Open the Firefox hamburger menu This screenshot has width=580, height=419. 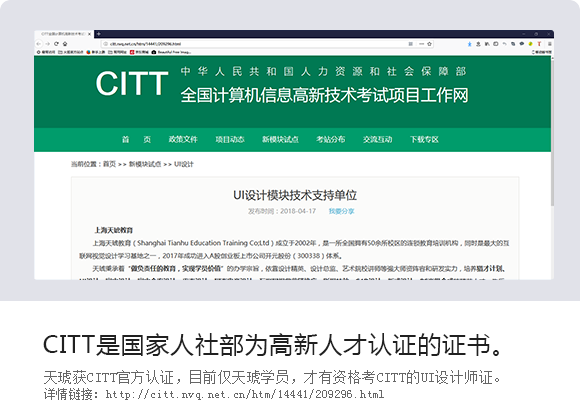click(550, 44)
